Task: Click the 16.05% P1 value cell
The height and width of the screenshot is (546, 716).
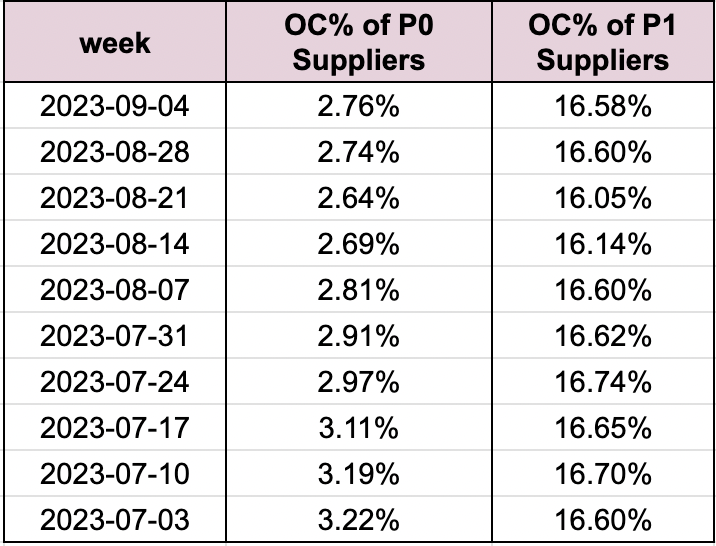Action: tap(601, 198)
